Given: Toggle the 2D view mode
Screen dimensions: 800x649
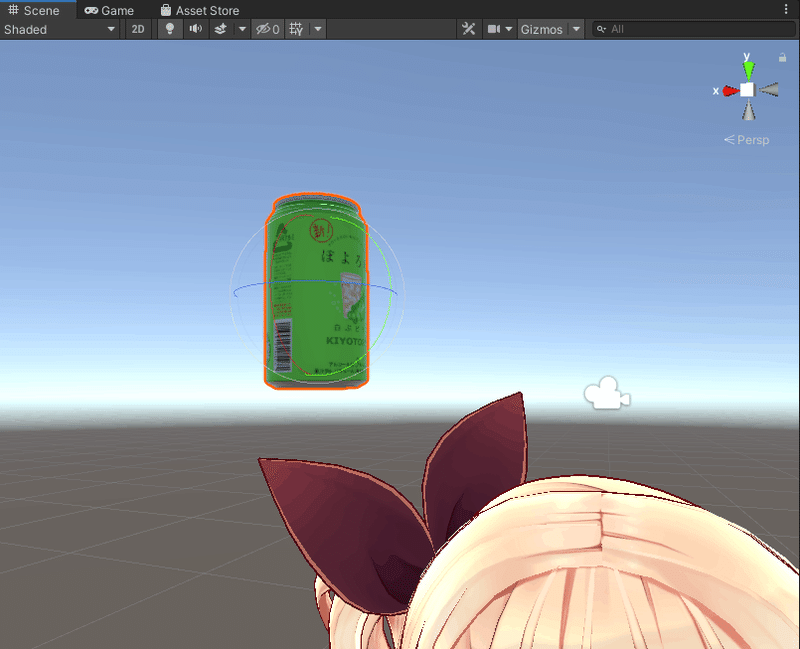Looking at the screenshot, I should click(x=137, y=29).
